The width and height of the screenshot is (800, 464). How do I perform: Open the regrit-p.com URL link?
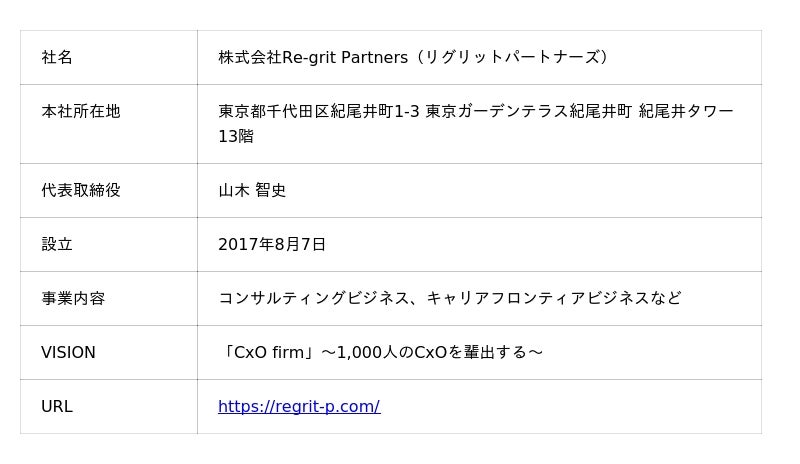[299, 407]
